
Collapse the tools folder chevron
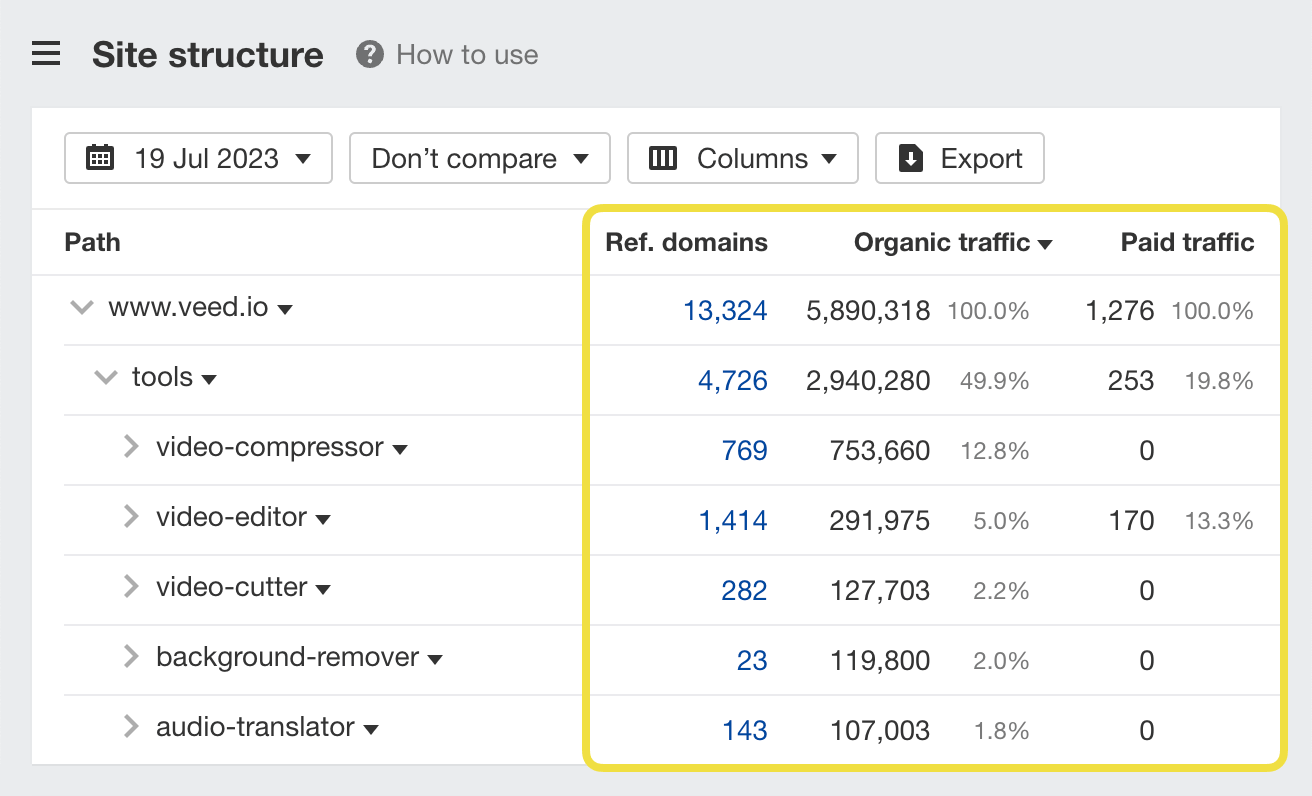coord(105,378)
